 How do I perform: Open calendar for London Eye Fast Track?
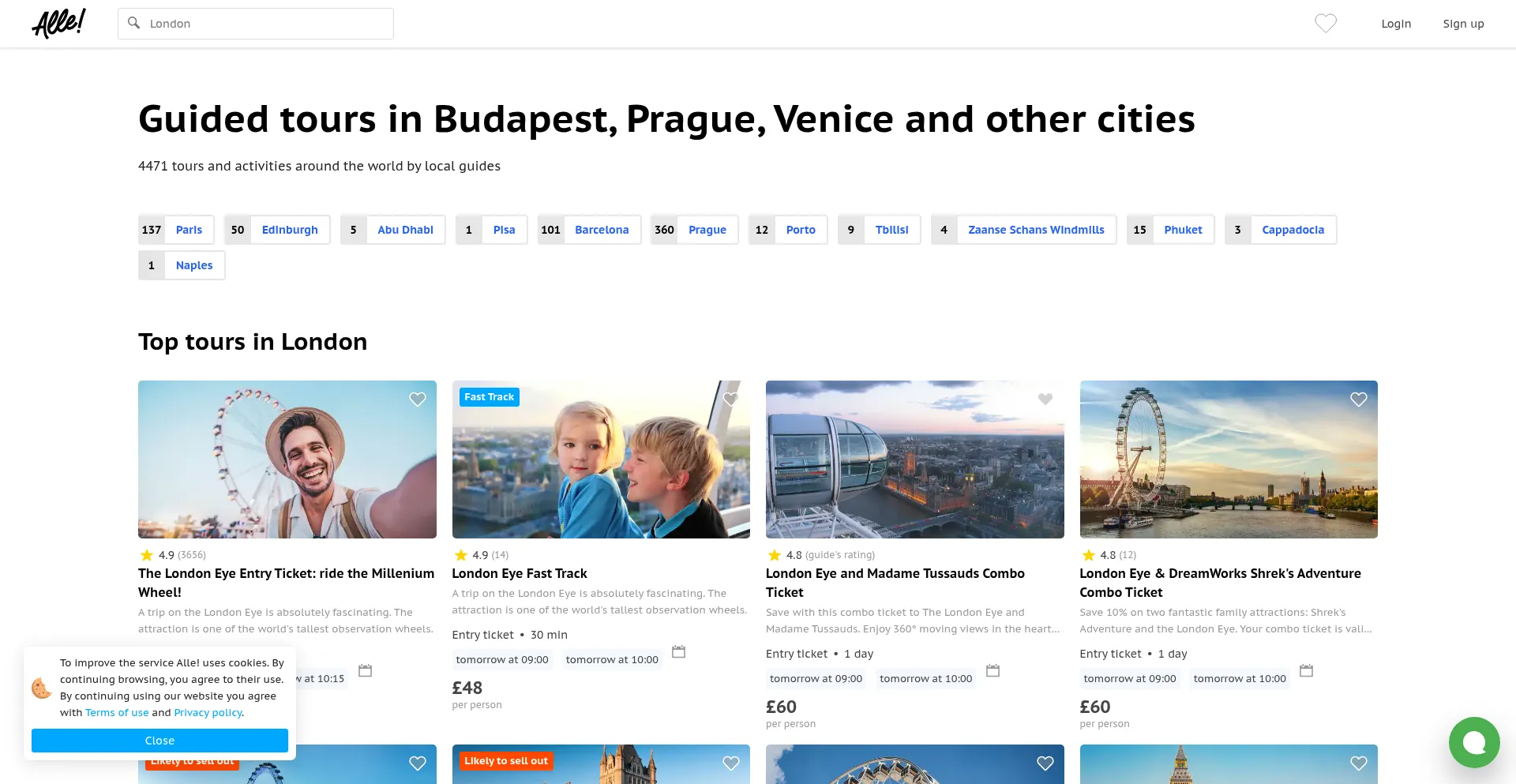(678, 651)
